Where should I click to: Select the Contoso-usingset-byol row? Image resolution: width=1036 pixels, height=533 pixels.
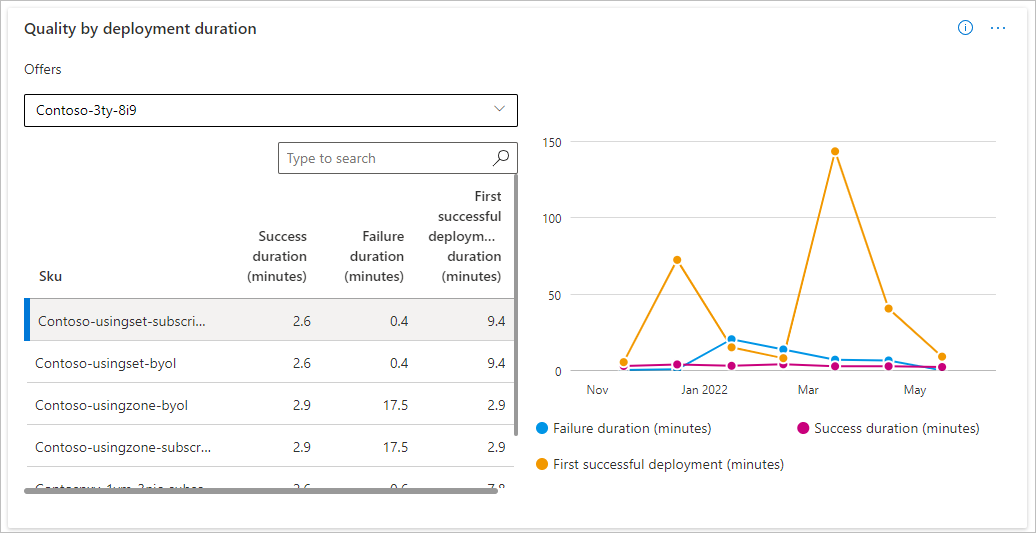point(105,363)
